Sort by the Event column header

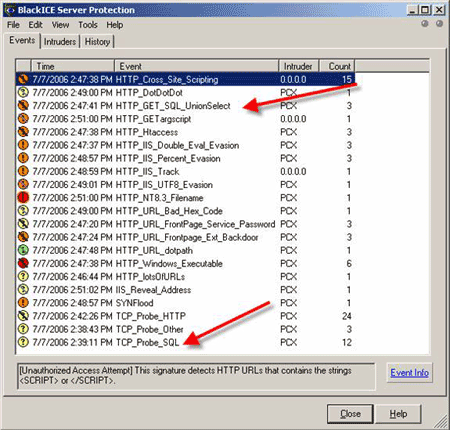click(196, 66)
